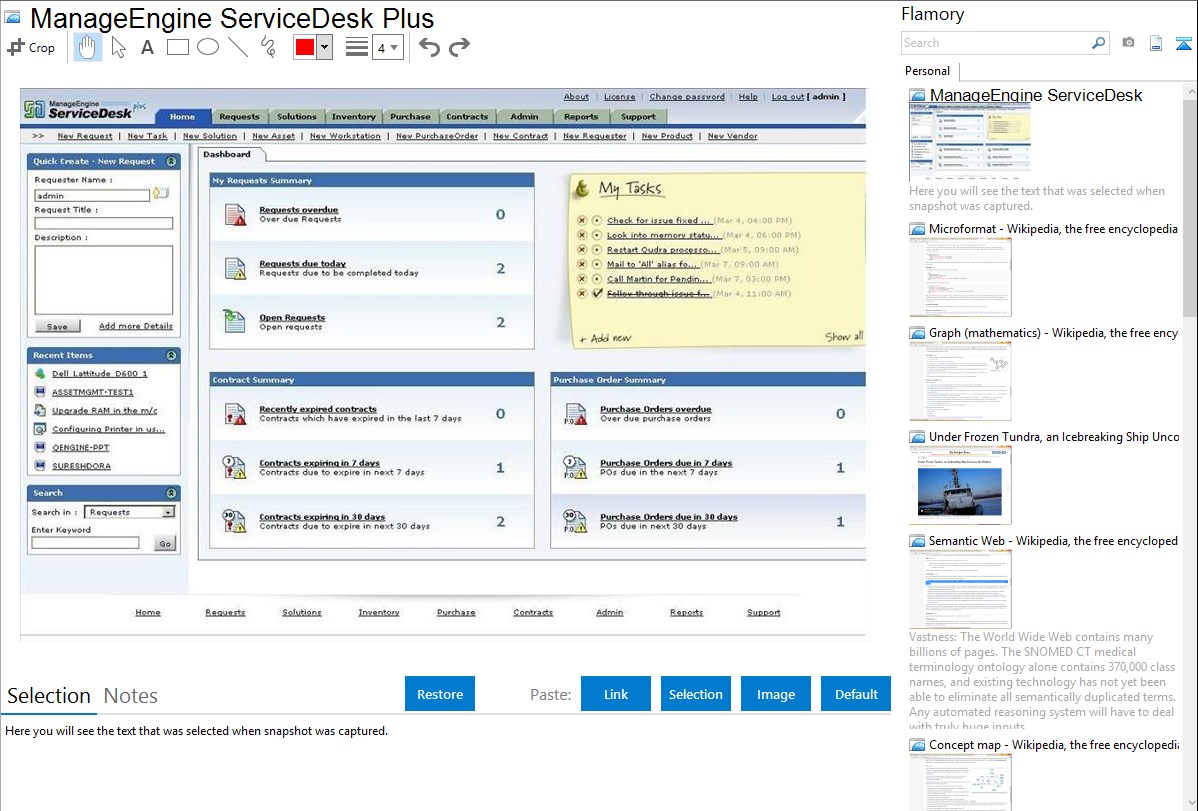Click the red color swatch
This screenshot has width=1198, height=811.
pyautogui.click(x=305, y=47)
